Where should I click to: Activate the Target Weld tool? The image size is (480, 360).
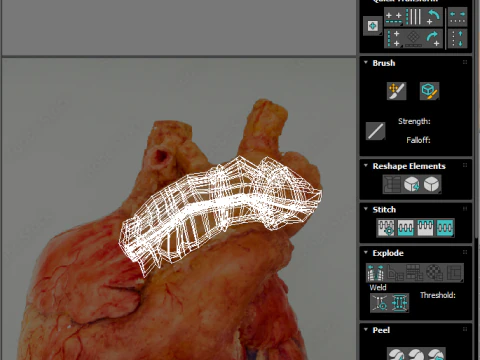pos(380,303)
